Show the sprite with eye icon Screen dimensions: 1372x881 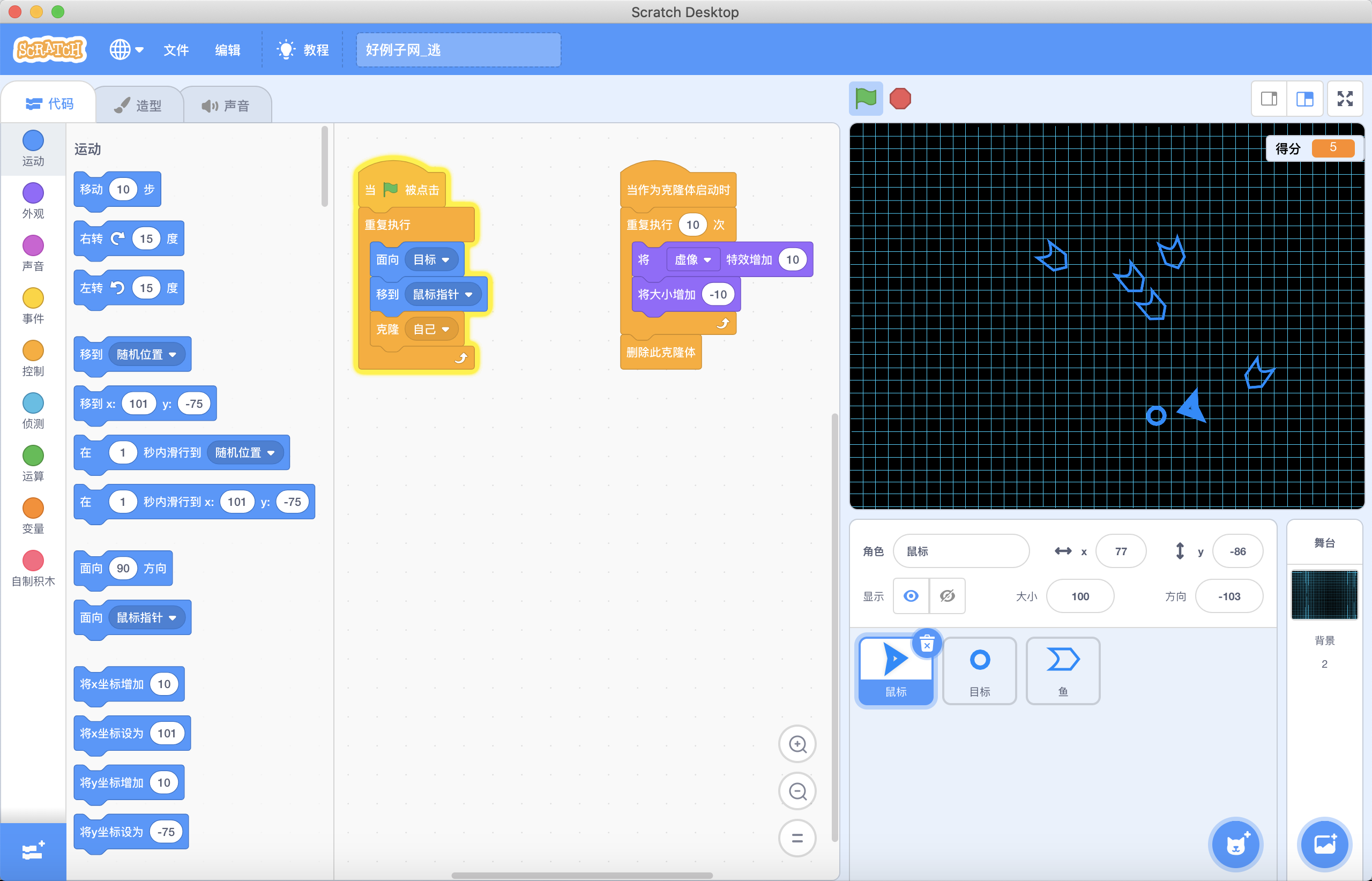pyautogui.click(x=911, y=596)
